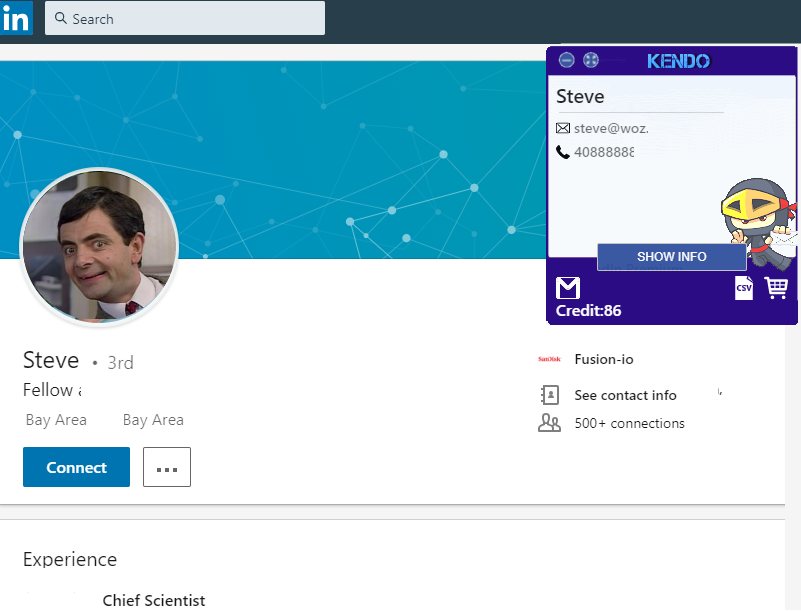This screenshot has height=611, width=801.
Task: Export contact using the CSV file icon
Action: click(743, 288)
